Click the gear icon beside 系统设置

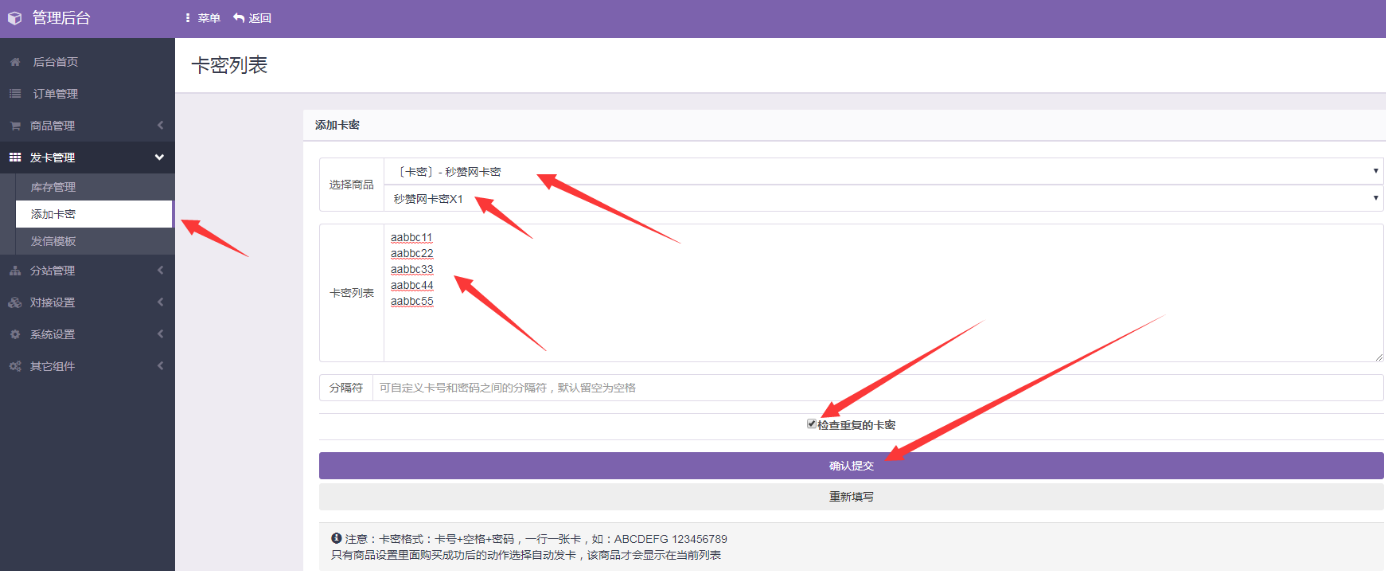(15, 335)
